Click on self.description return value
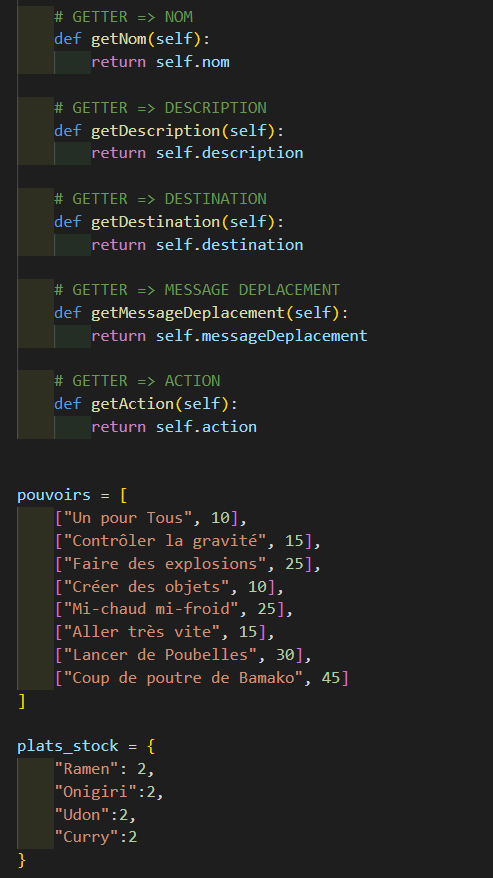 (x=230, y=153)
